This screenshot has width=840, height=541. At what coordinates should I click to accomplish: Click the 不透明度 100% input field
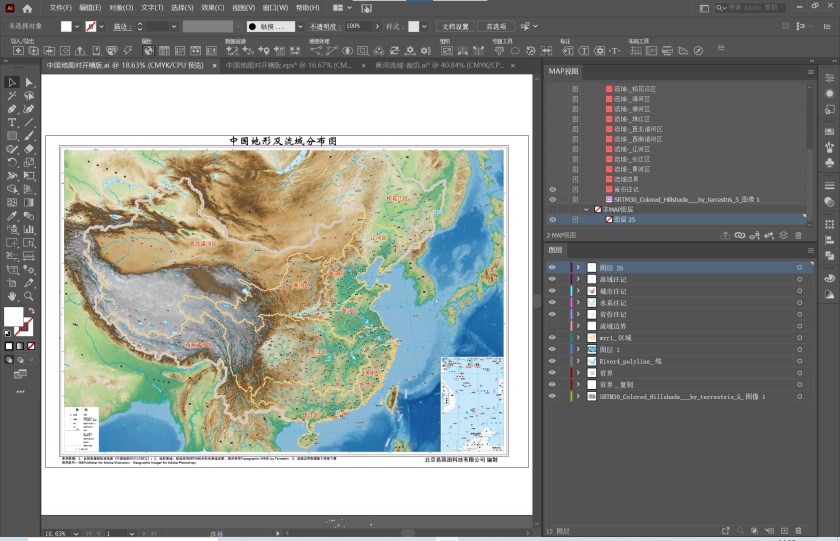[358, 26]
